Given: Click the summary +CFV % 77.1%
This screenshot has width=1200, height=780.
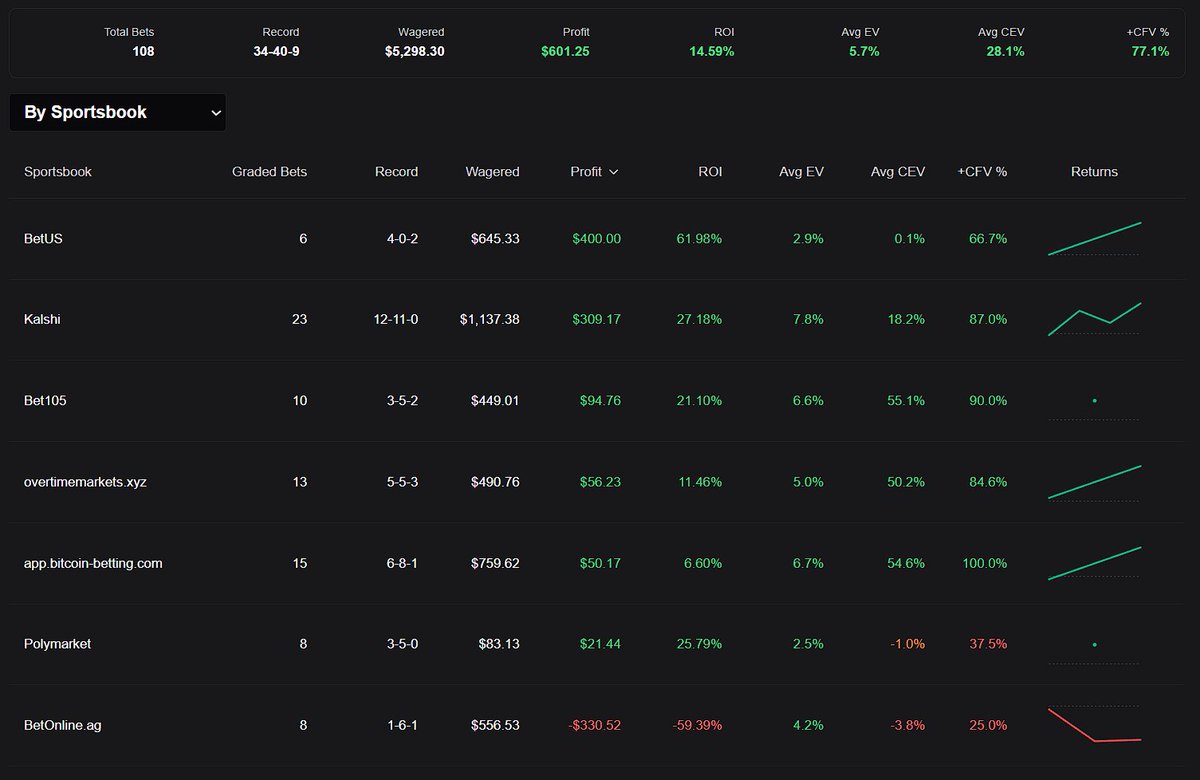Looking at the screenshot, I should click(1150, 51).
